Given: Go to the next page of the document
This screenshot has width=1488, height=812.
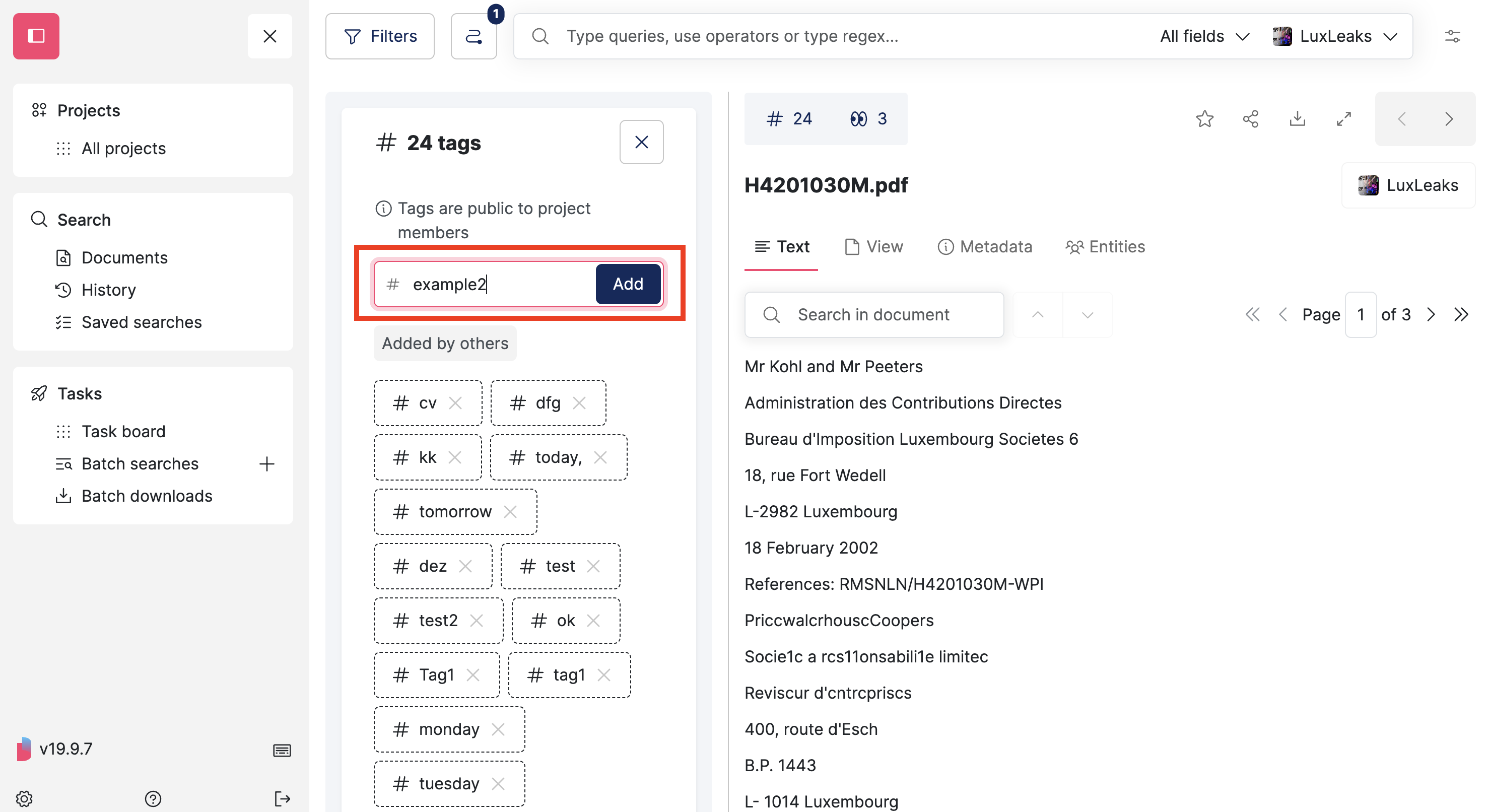Looking at the screenshot, I should (1431, 314).
